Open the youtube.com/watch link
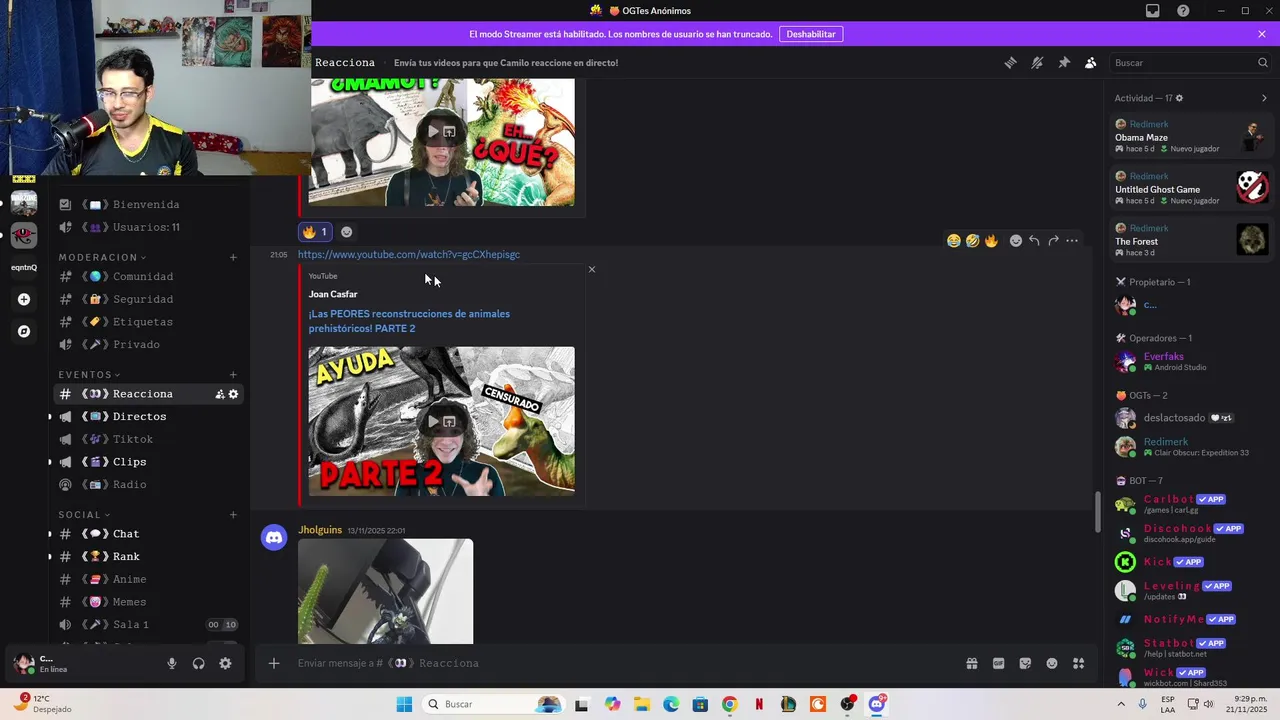 409,254
